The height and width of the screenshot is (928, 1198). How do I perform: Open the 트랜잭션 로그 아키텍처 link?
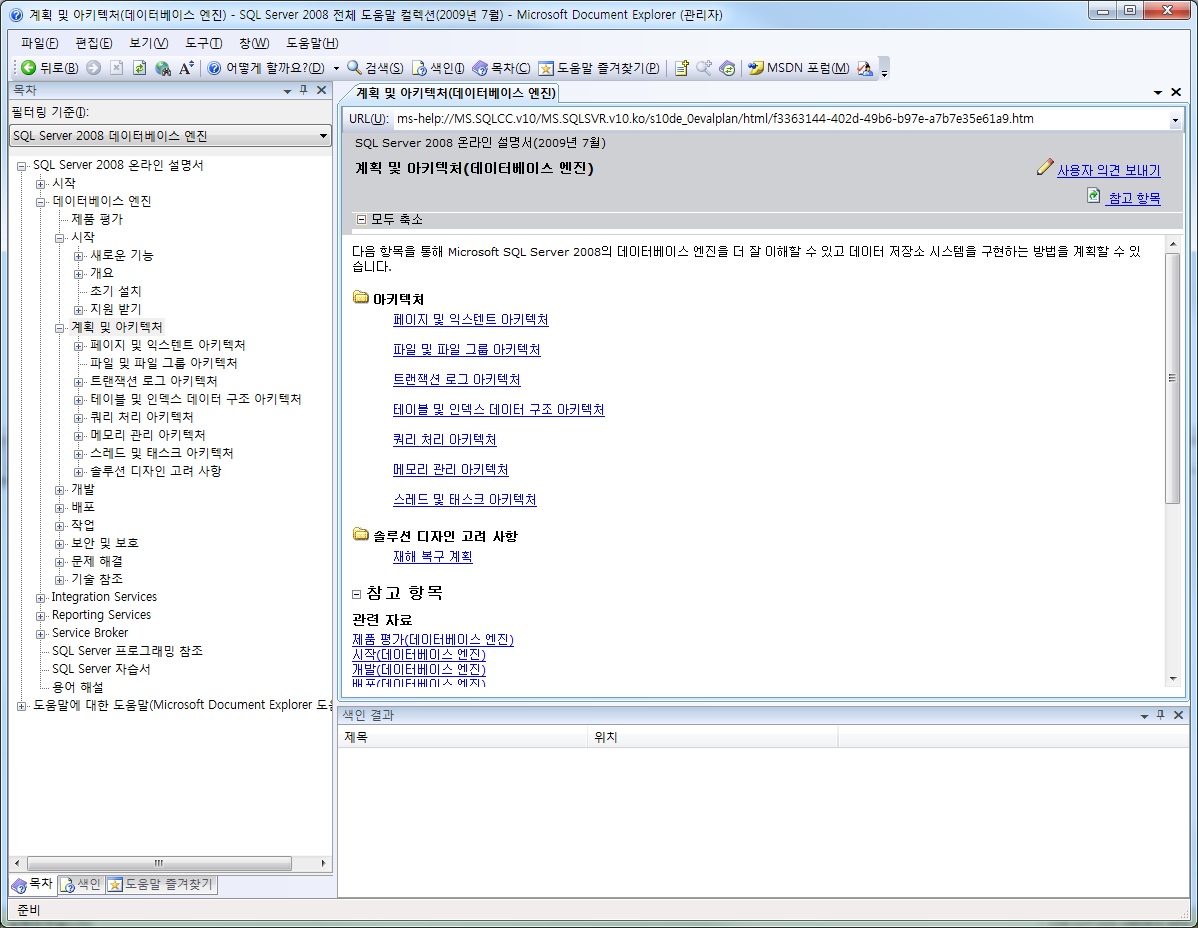click(x=457, y=380)
